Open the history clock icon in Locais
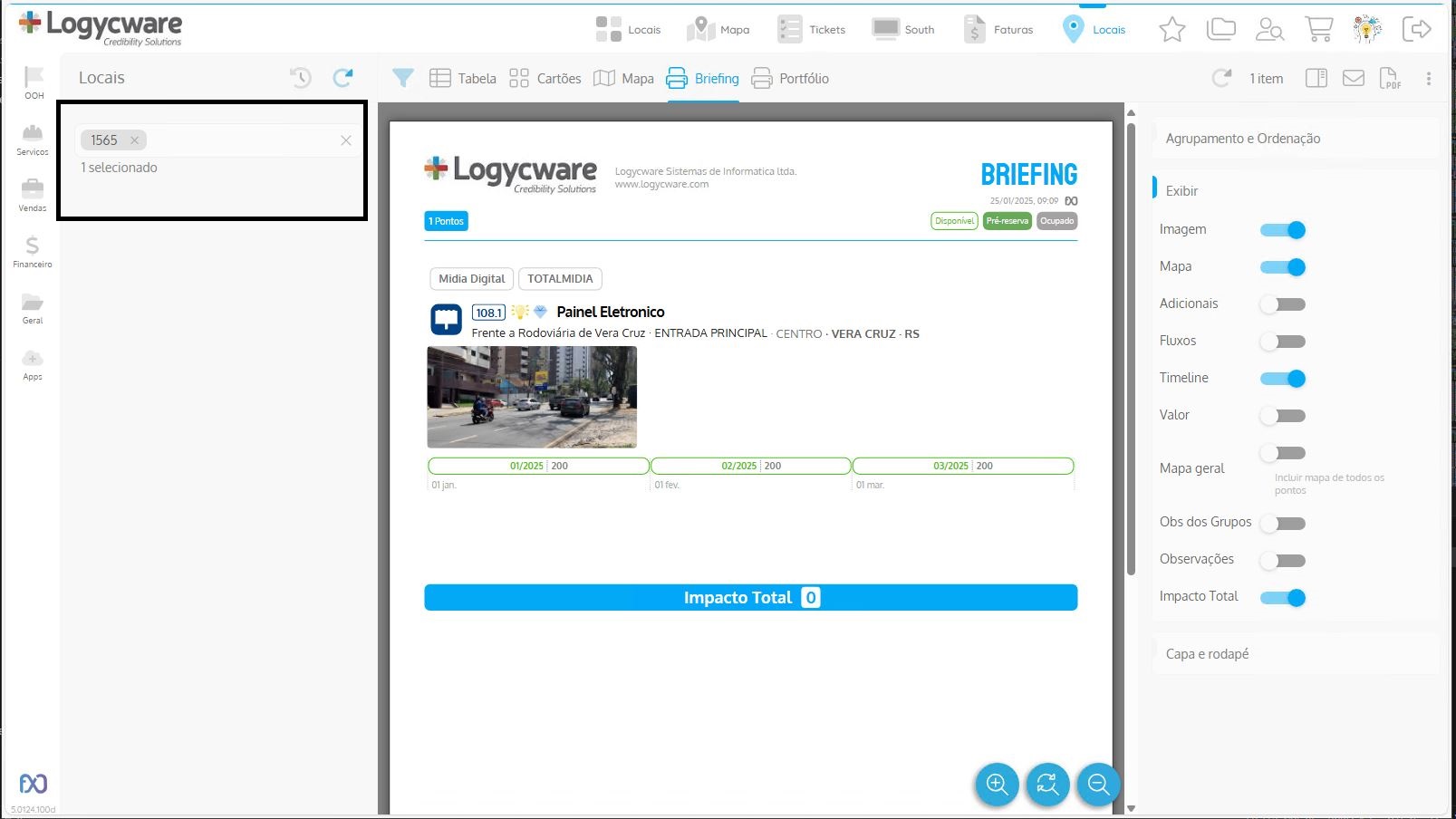This screenshot has width=1456, height=819. tap(301, 78)
